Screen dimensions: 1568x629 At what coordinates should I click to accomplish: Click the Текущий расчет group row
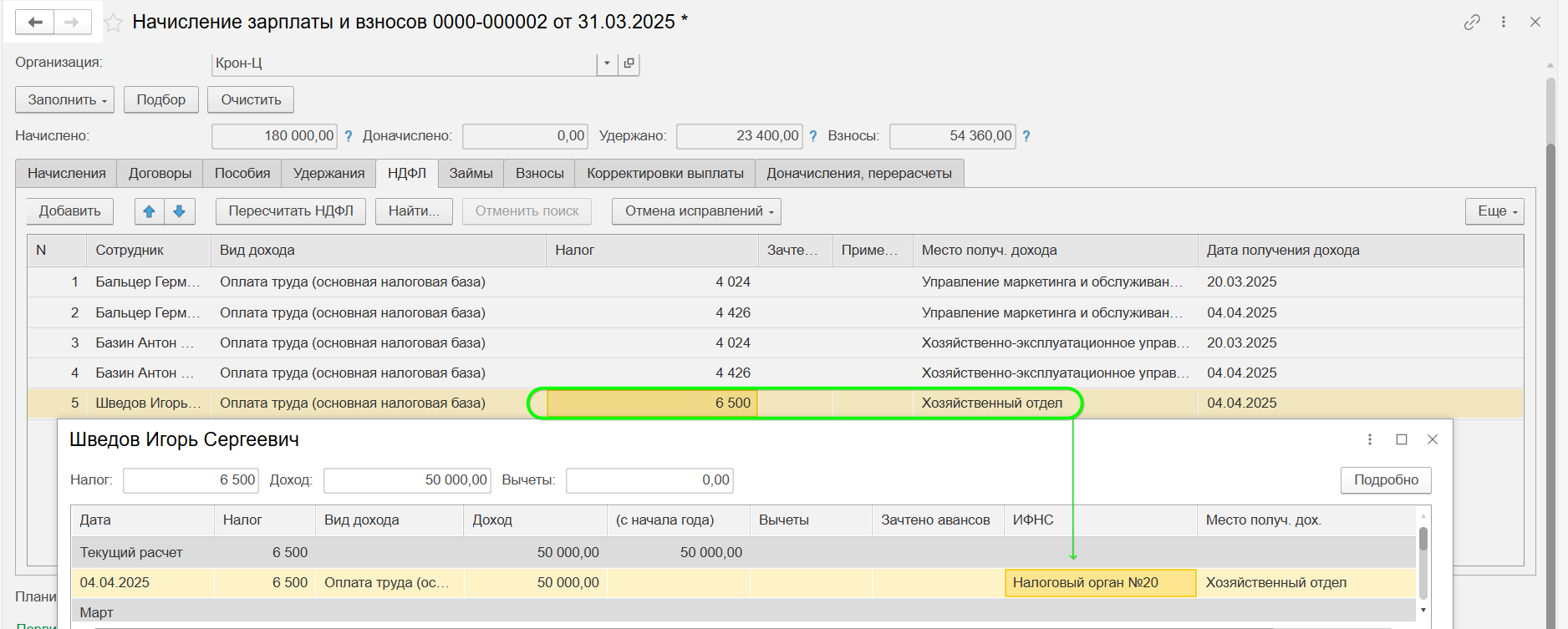[x=744, y=552]
